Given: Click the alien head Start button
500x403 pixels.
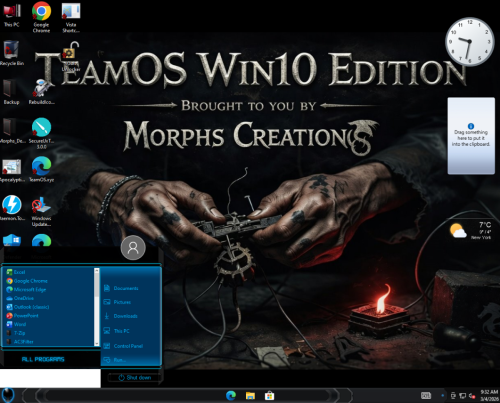Looking at the screenshot, I should click(x=8, y=395).
